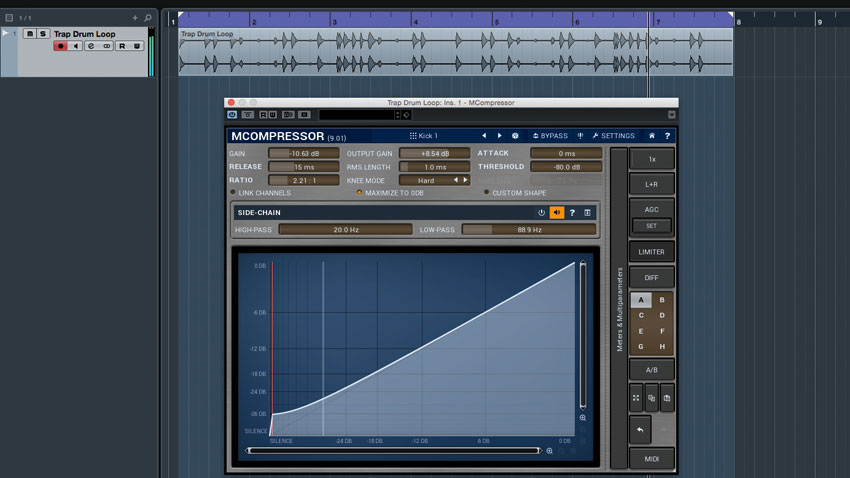Open the track list filter icon
The image size is (850, 478).
(x=9, y=18)
